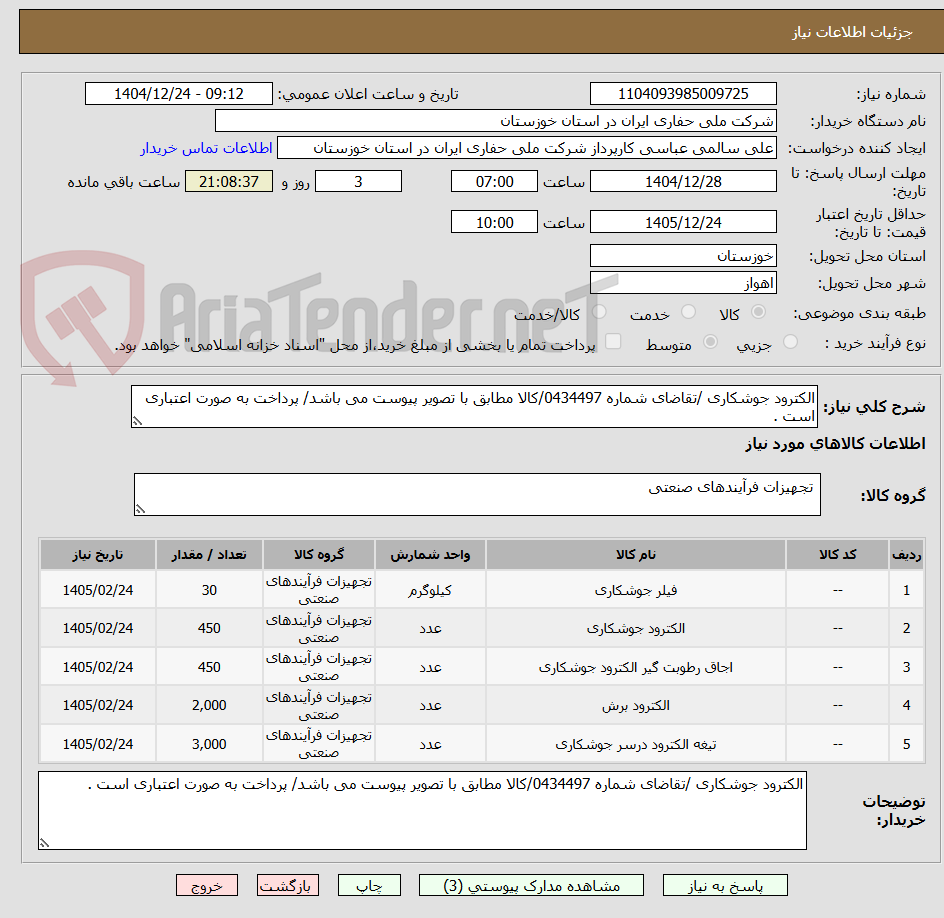This screenshot has width=944, height=918.
Task: Click the اطلاعات کالاهای مورد نیاز heading
Action: (x=835, y=444)
